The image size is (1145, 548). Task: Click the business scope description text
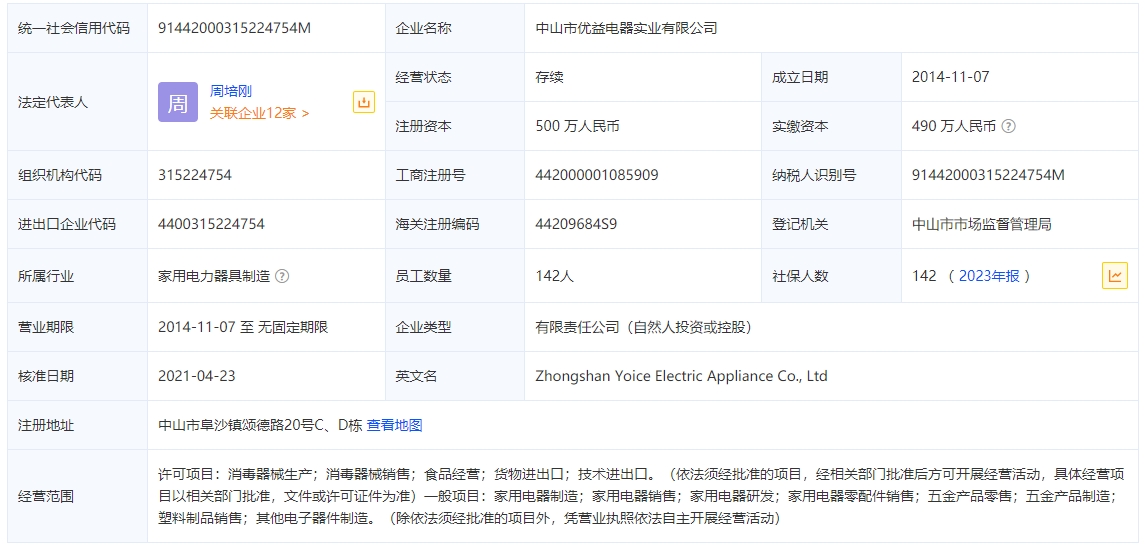640,496
